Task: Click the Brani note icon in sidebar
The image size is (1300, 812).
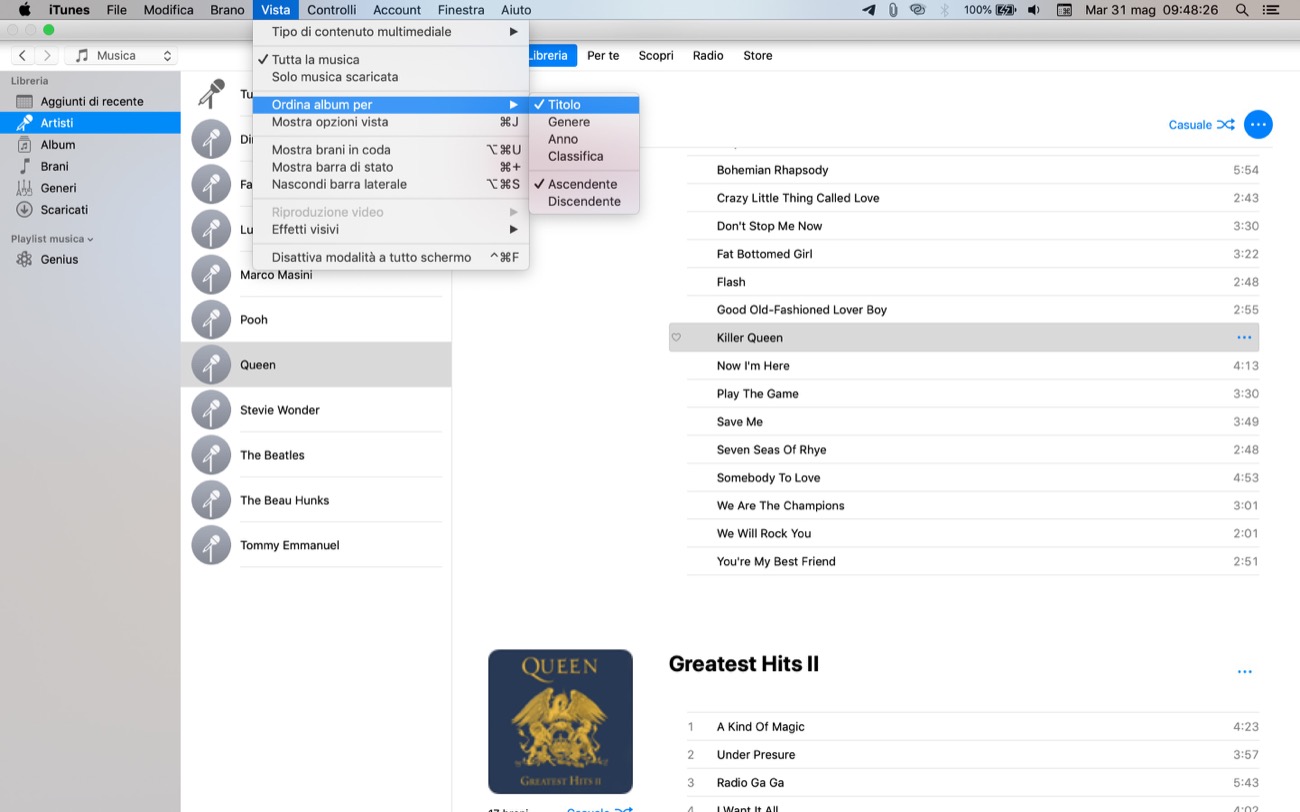Action: (x=25, y=166)
